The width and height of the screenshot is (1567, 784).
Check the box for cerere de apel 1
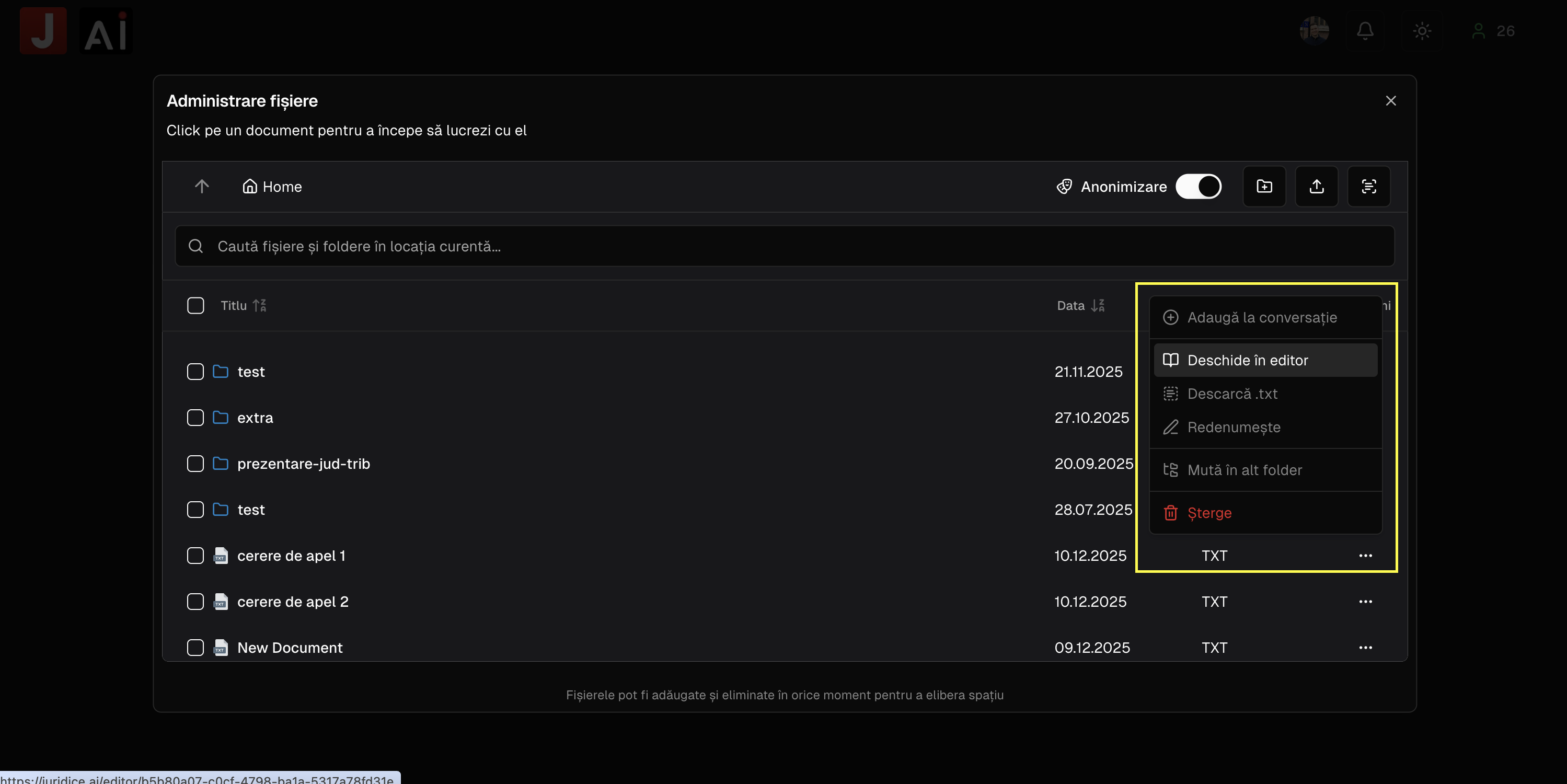point(195,555)
